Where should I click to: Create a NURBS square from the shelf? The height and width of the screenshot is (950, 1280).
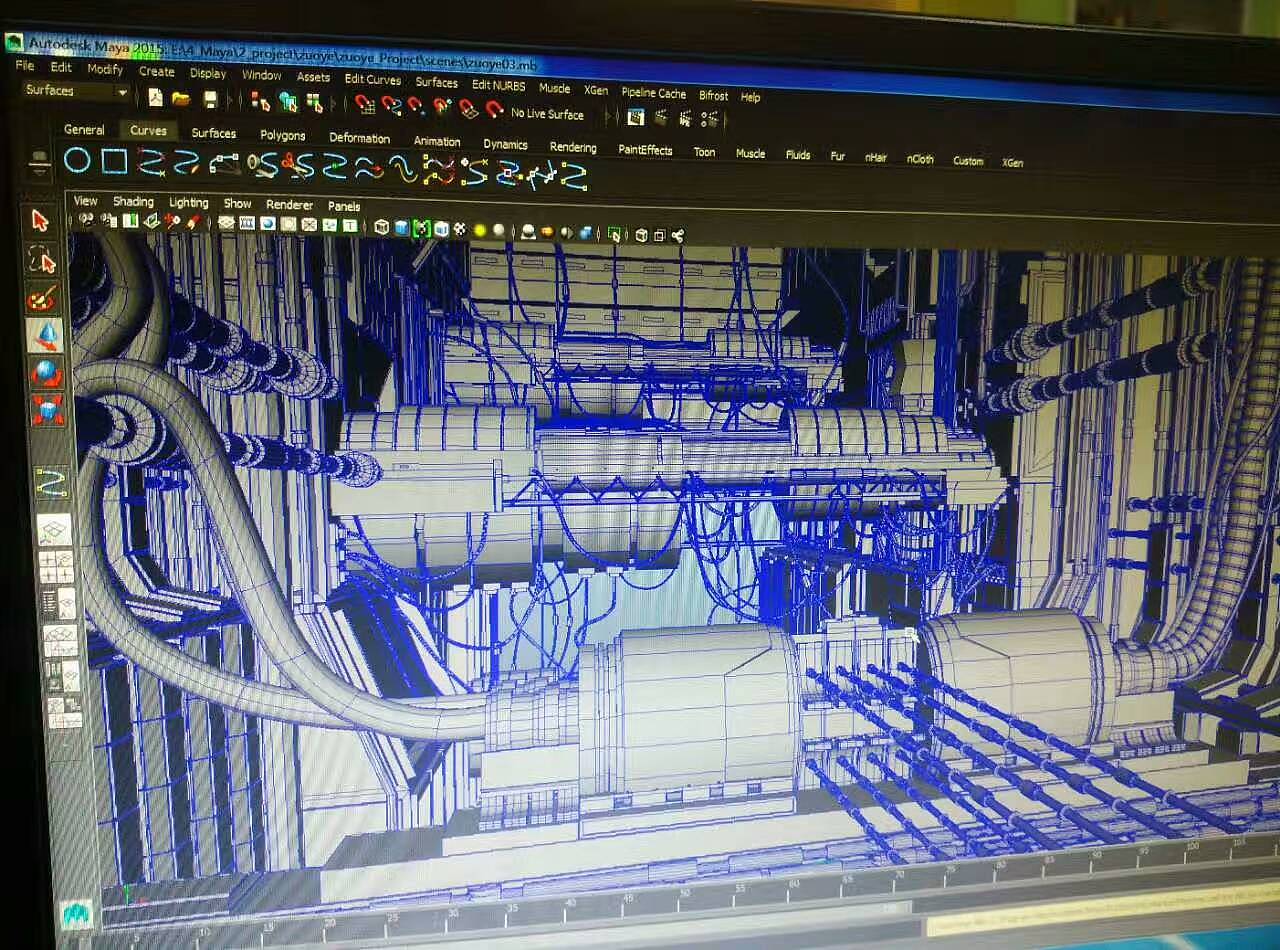(x=114, y=161)
